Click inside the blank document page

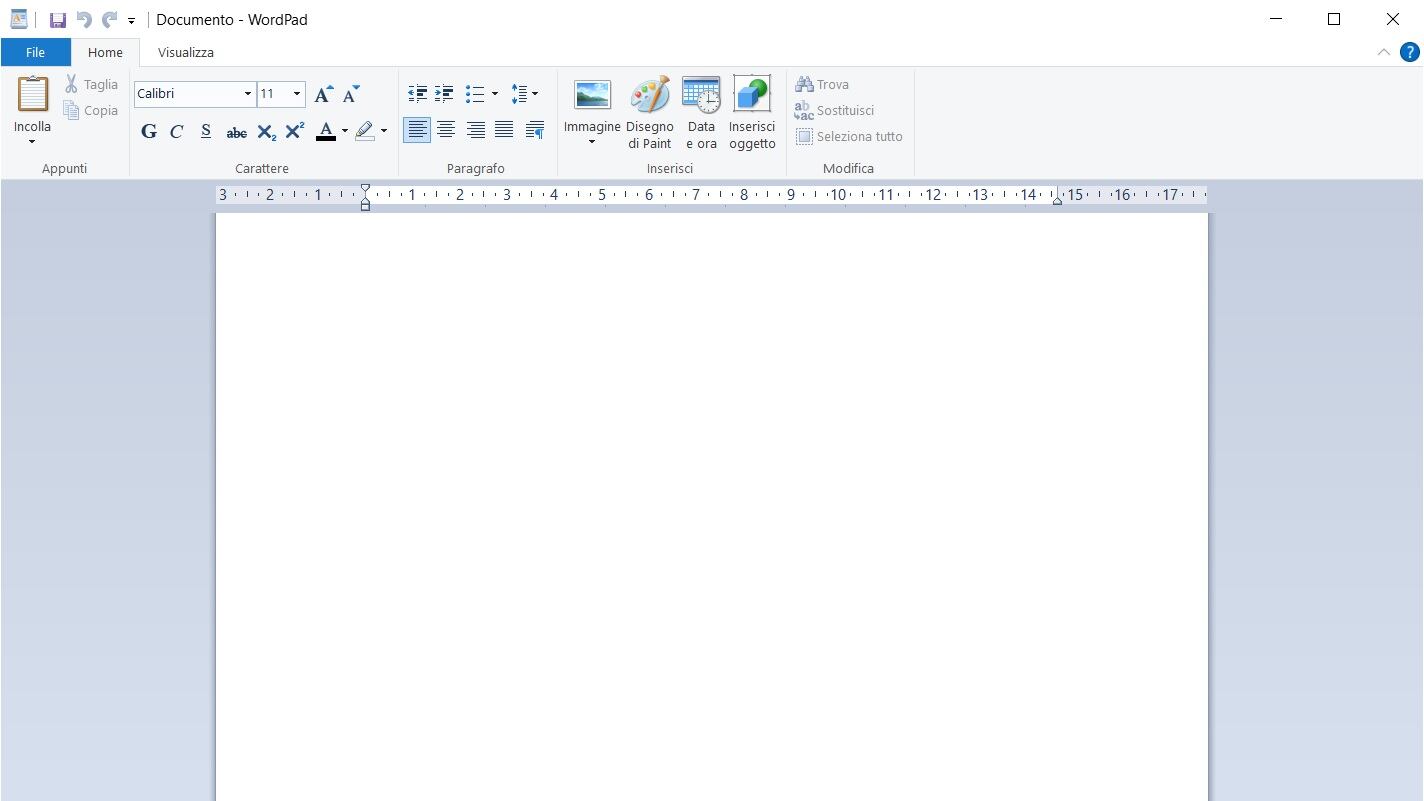click(711, 506)
